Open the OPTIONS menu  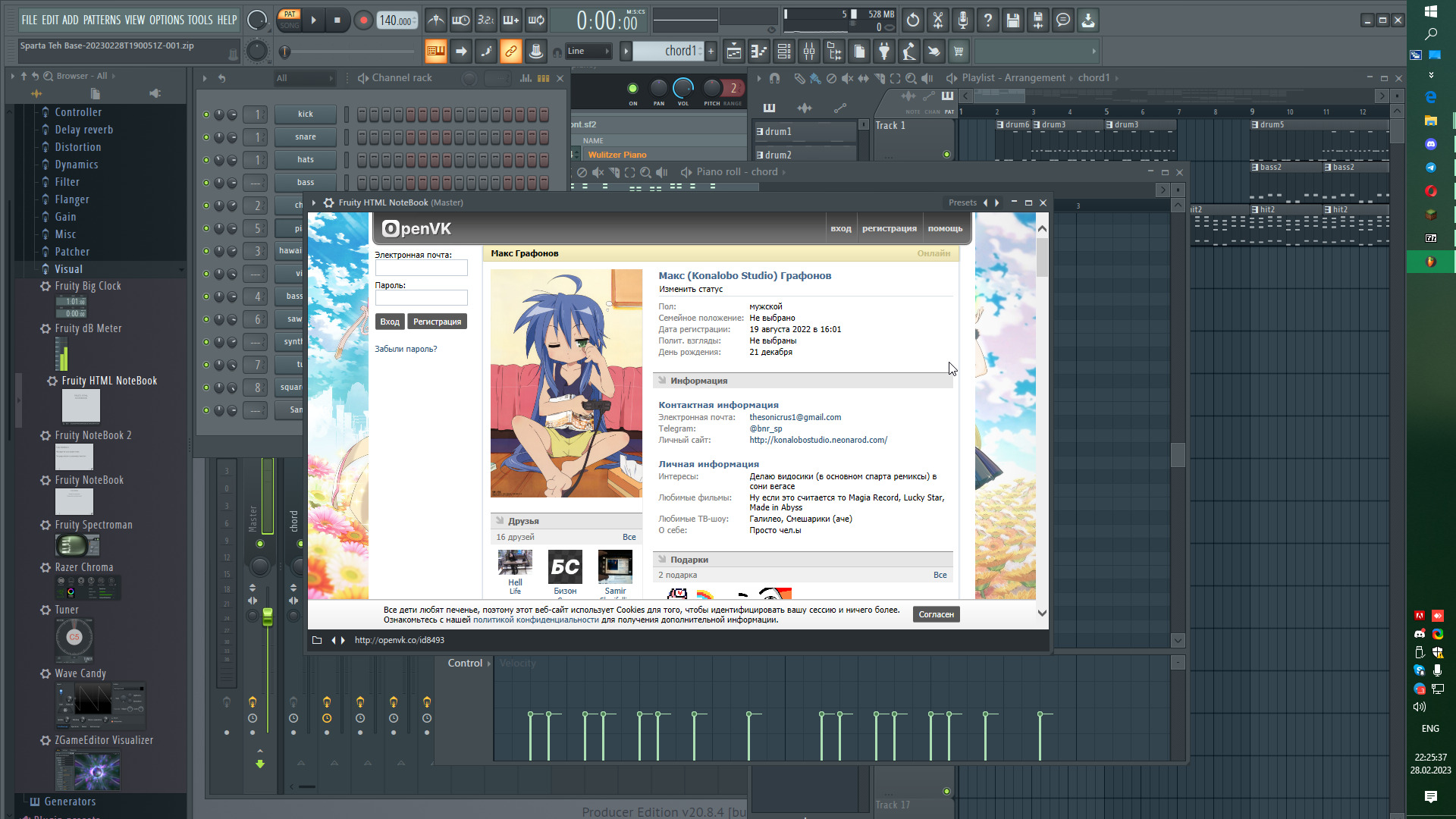click(x=166, y=20)
